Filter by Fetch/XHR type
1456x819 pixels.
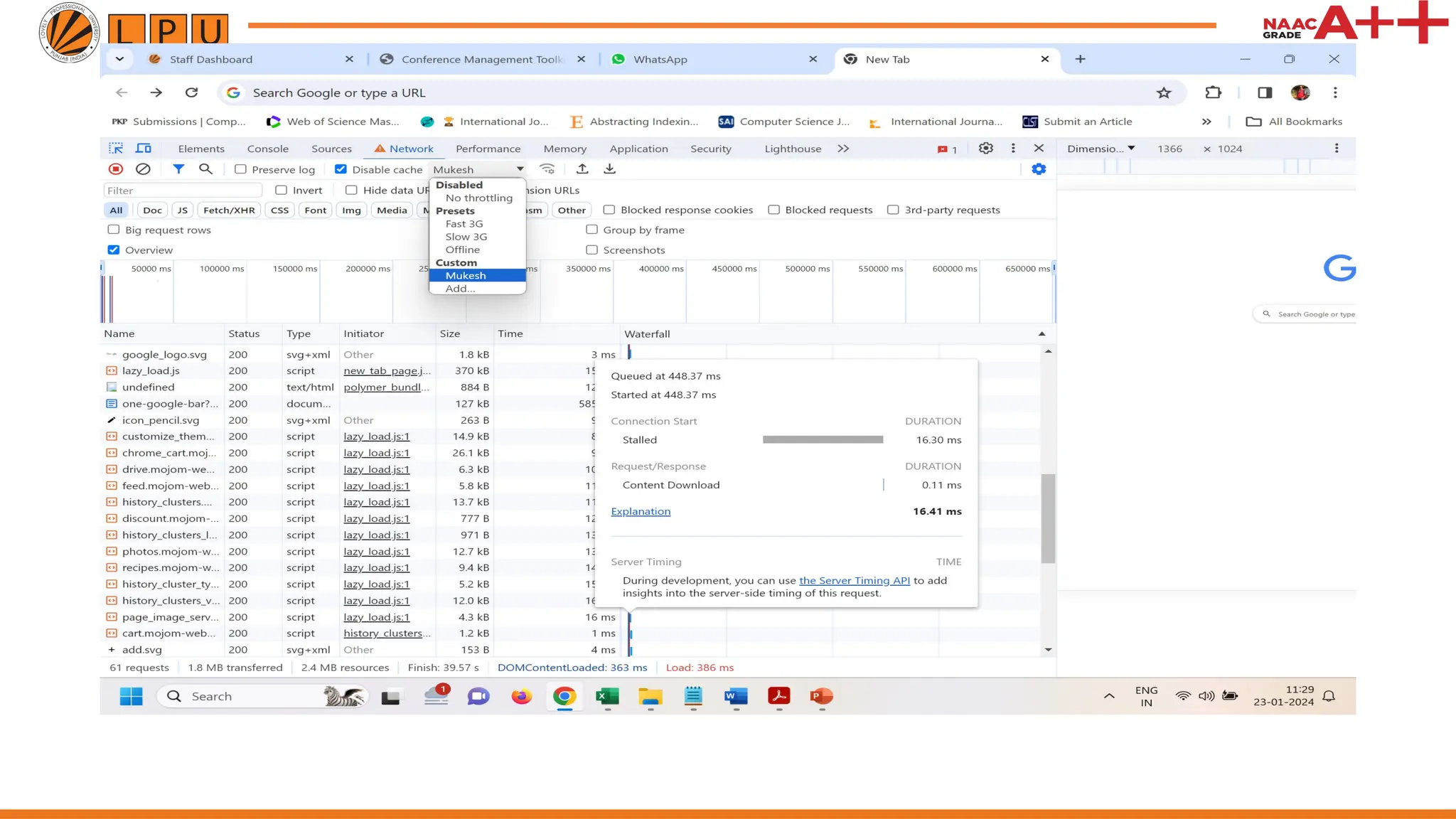[x=229, y=210]
